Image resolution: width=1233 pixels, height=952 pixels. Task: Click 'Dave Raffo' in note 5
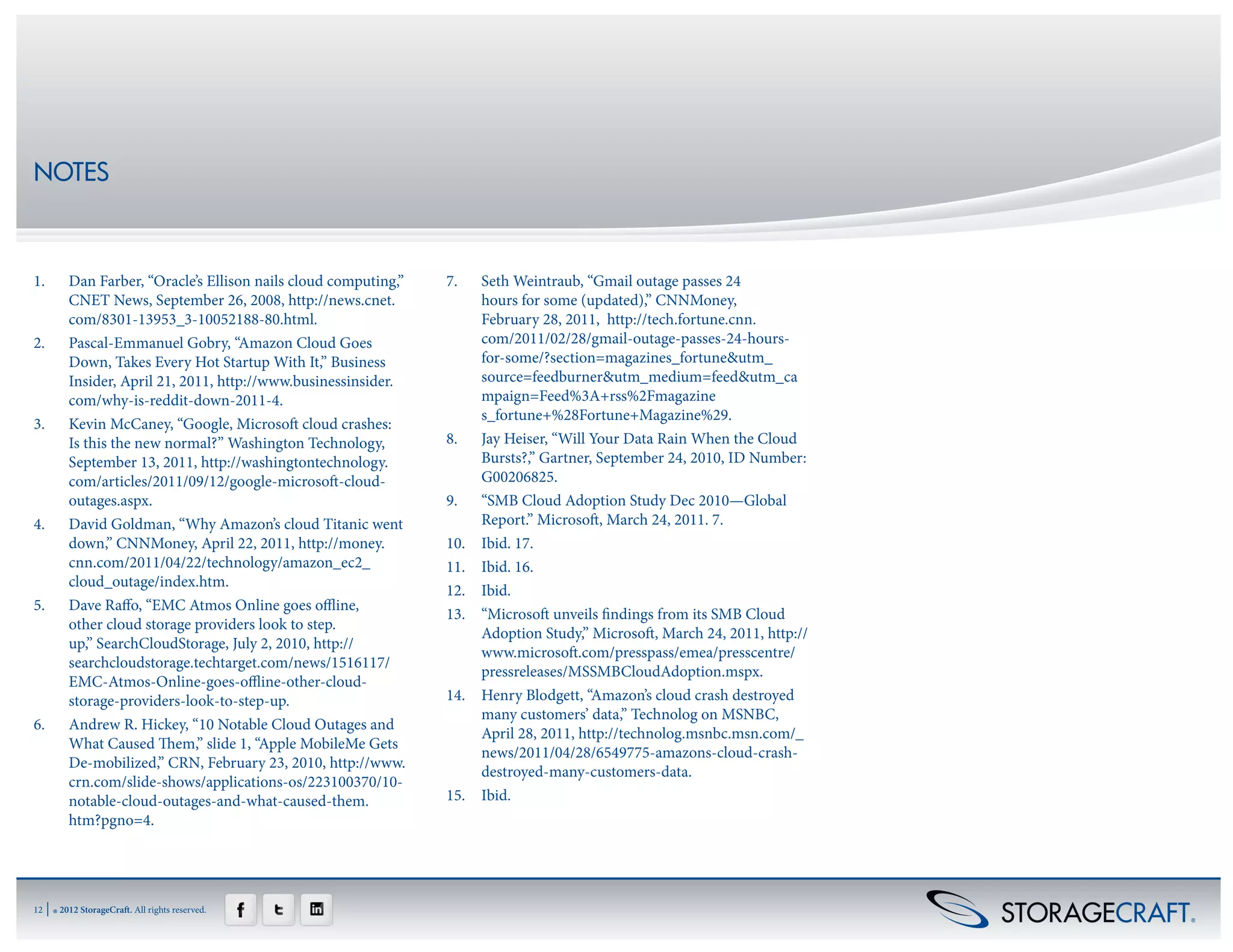pyautogui.click(x=104, y=605)
